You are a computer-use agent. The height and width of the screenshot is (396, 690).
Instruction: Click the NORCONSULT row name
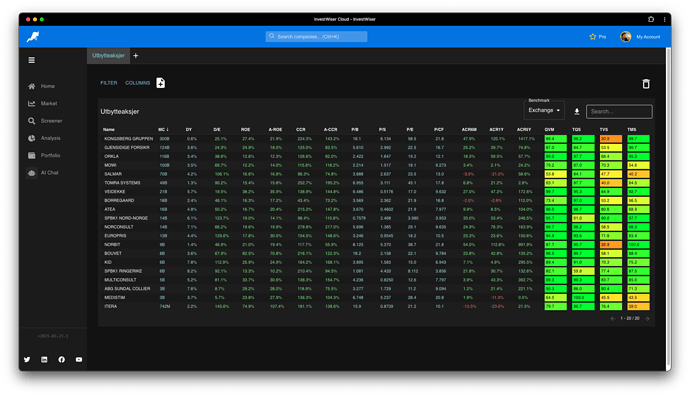pyautogui.click(x=118, y=227)
